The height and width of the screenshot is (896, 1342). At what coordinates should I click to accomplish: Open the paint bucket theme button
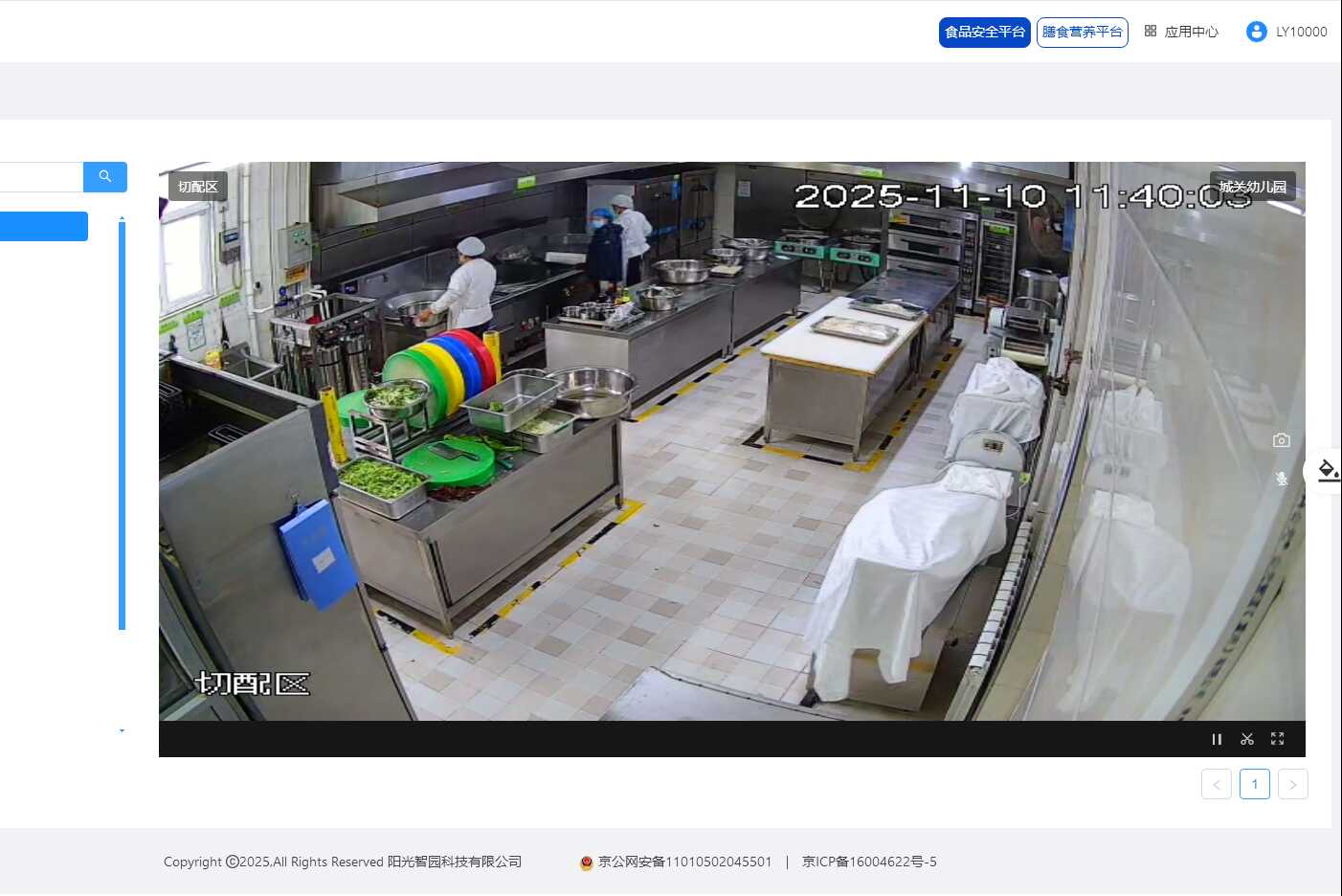[1328, 470]
